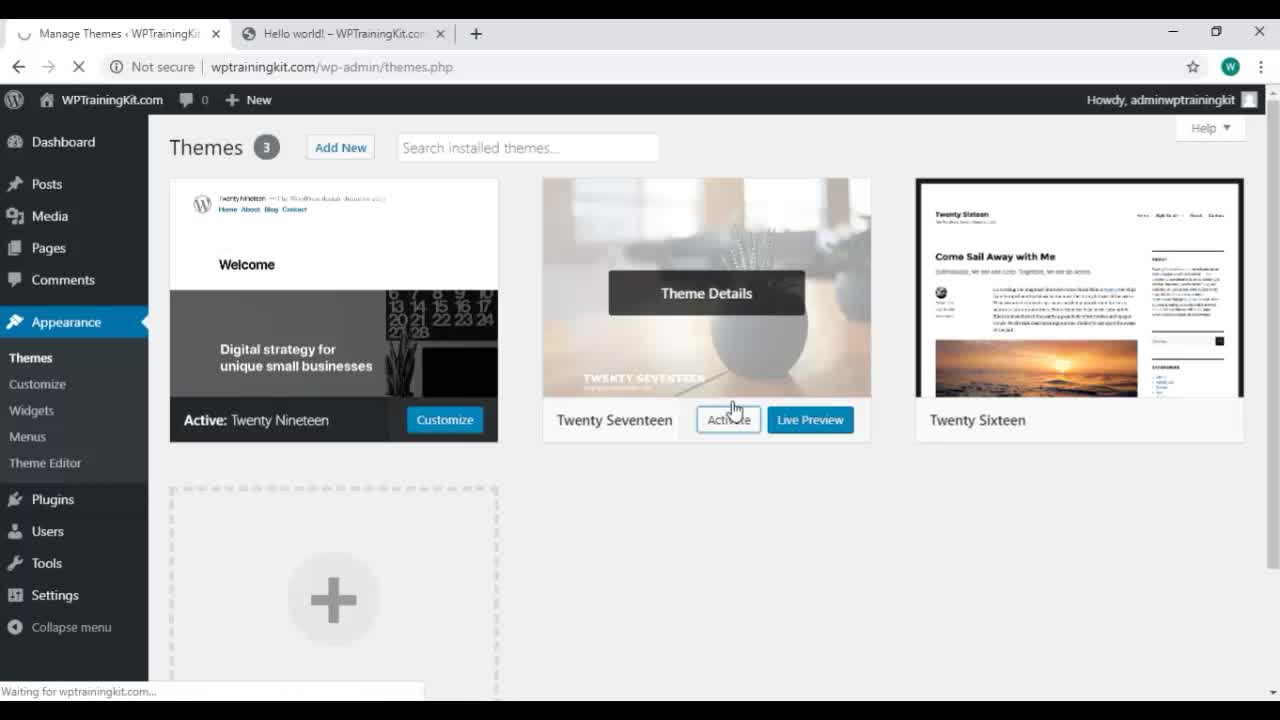Live Preview the Twenty Seventeen theme
Image resolution: width=1280 pixels, height=720 pixels.
click(810, 420)
